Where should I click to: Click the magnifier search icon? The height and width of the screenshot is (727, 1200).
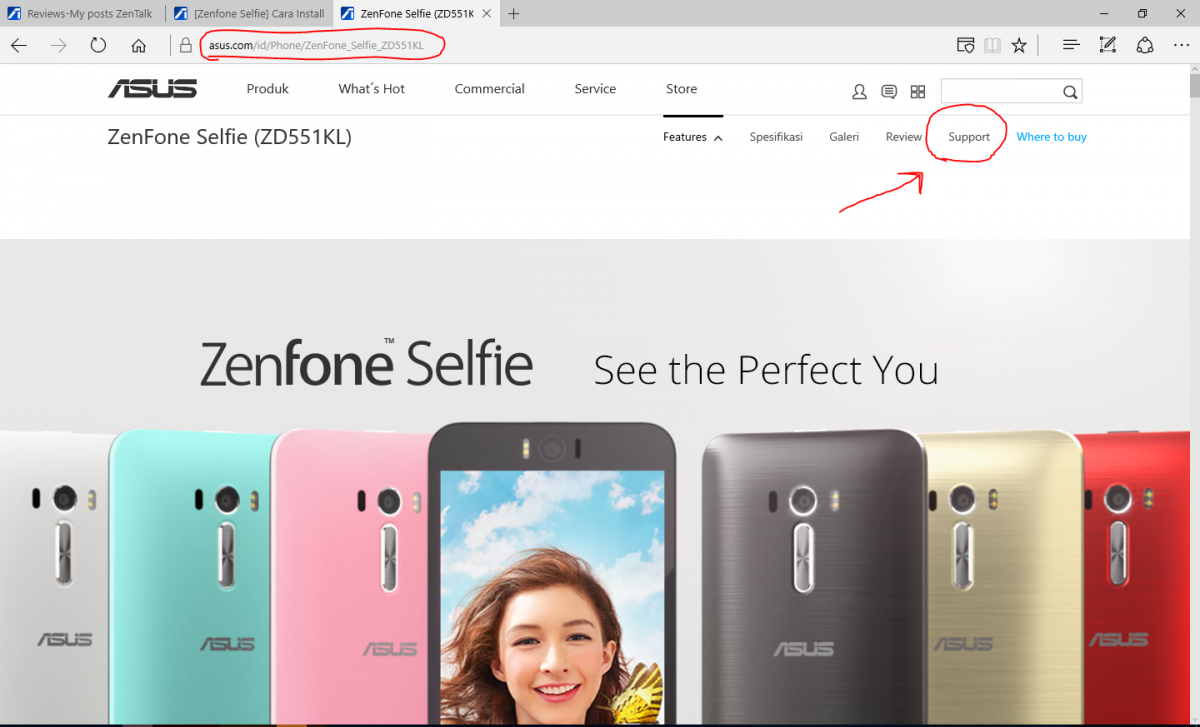[1070, 92]
